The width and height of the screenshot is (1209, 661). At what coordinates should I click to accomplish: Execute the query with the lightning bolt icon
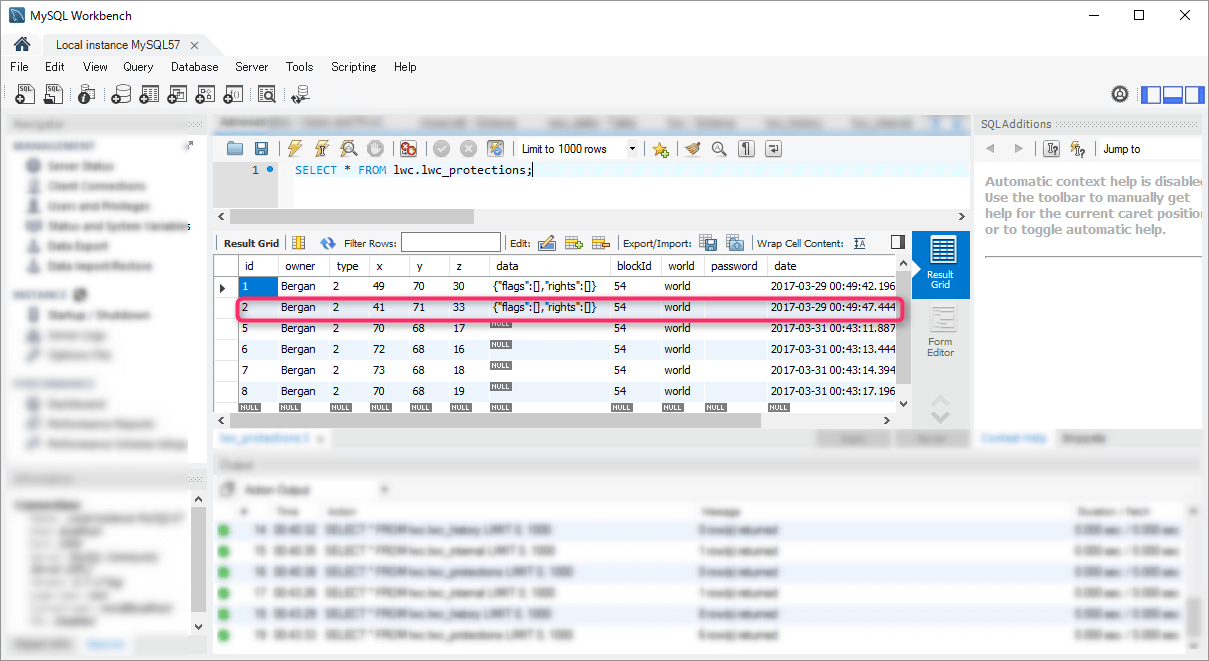pos(295,149)
